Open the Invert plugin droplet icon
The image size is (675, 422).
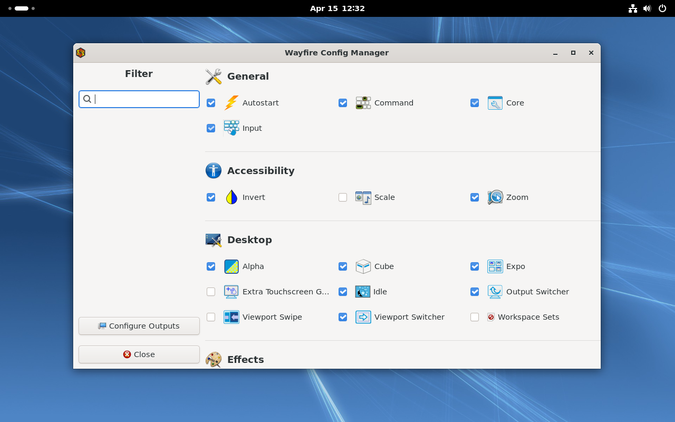(231, 197)
